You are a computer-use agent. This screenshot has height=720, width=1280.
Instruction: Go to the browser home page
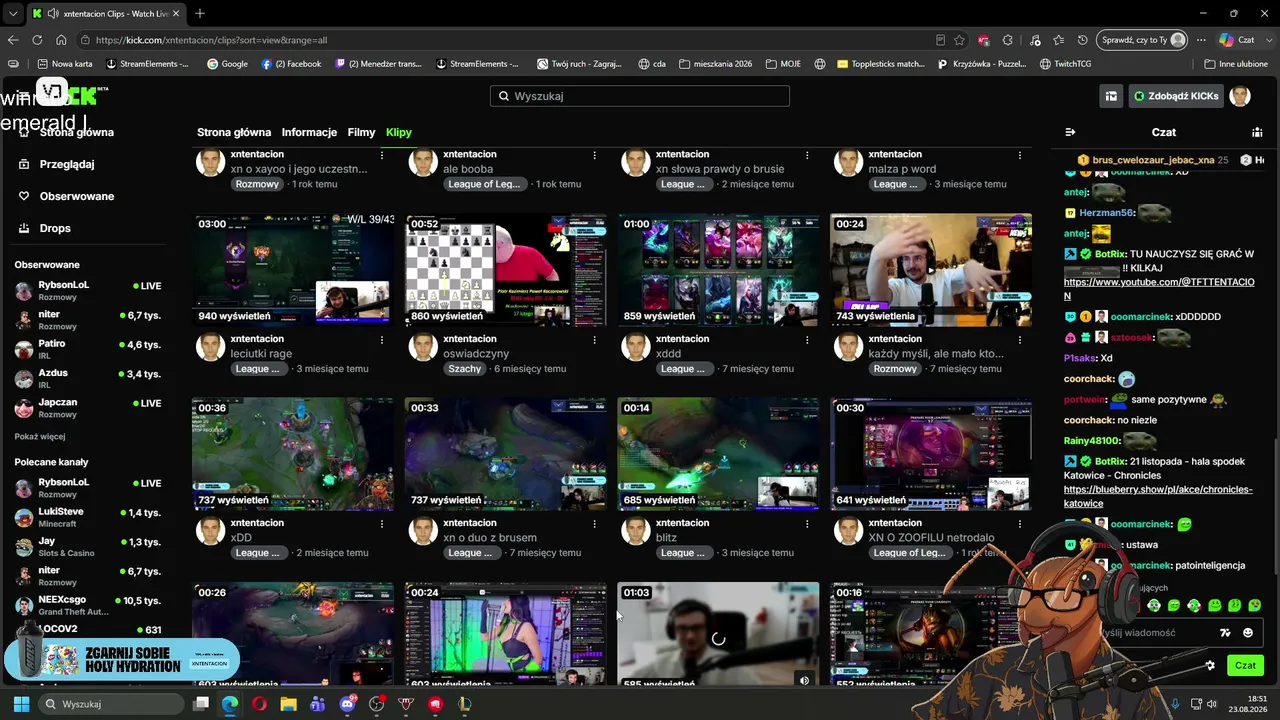tap(61, 40)
